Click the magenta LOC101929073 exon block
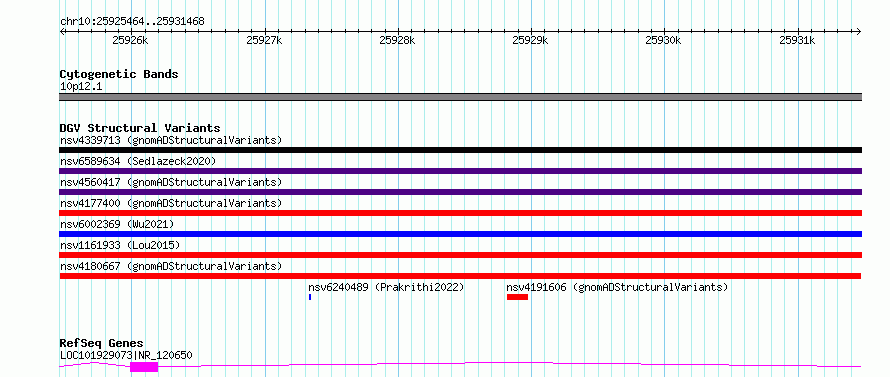Screen dimensions: 890x377 click(144, 367)
